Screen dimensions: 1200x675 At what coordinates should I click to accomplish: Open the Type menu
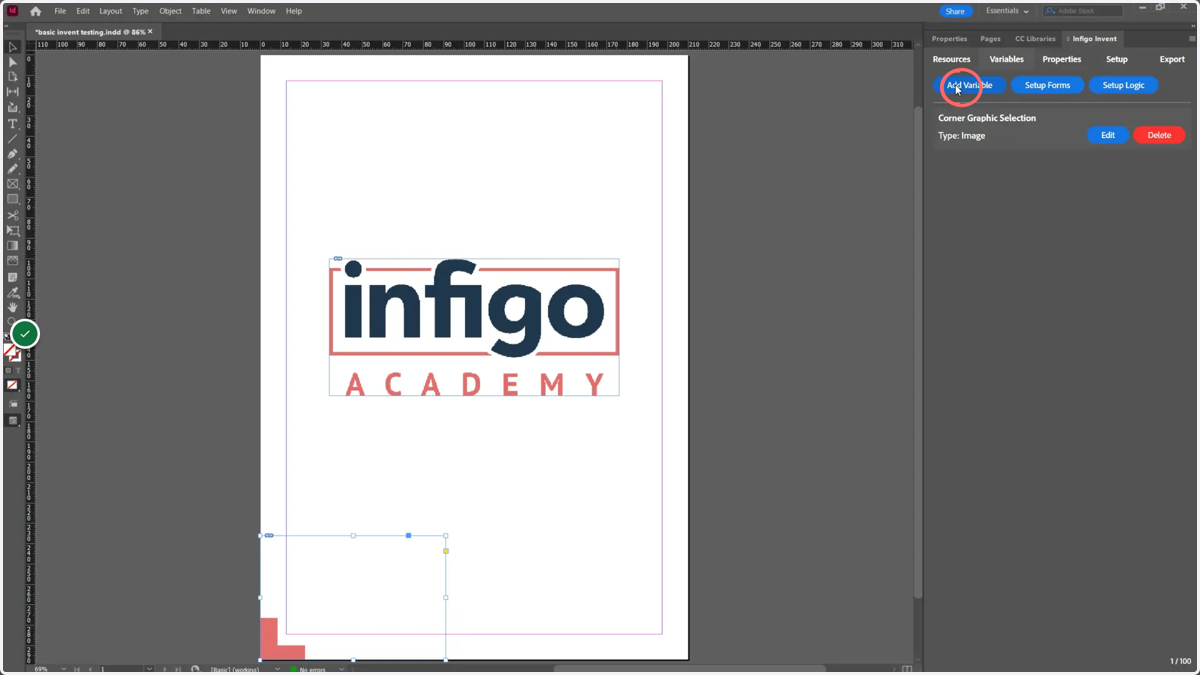click(141, 11)
